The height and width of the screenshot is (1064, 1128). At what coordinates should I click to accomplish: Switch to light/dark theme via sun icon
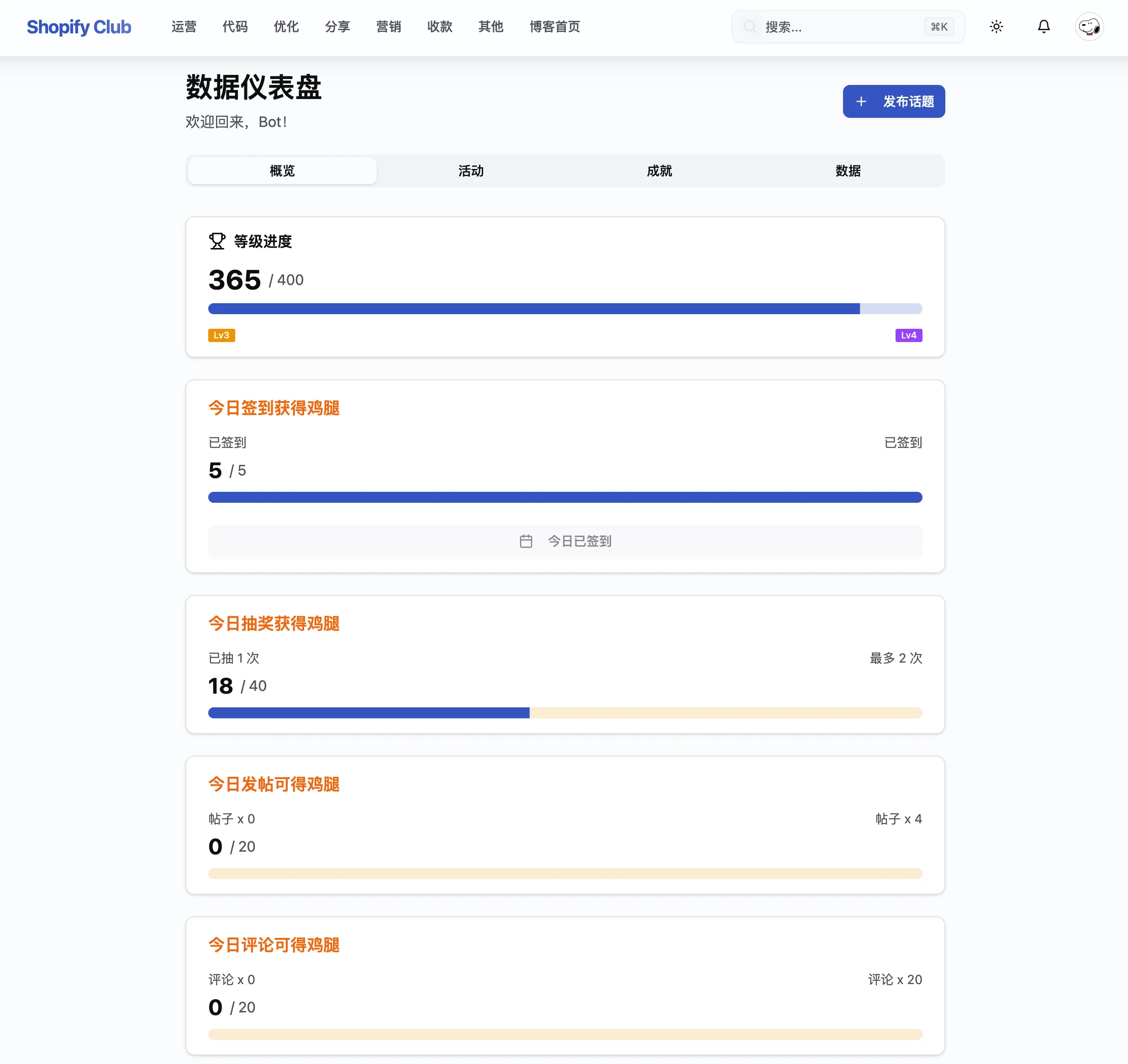pos(996,26)
